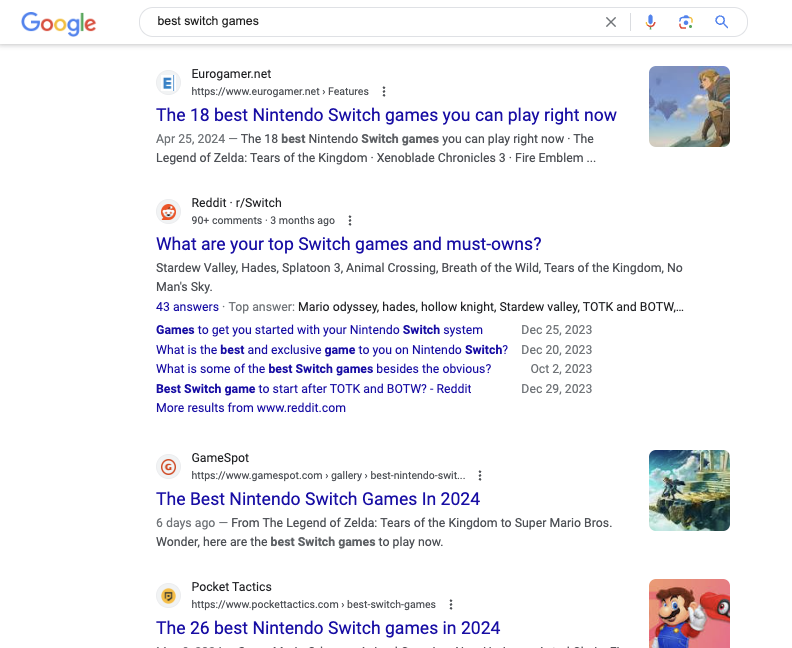Click 'More results from www.reddit.com'
This screenshot has width=792, height=648.
tap(251, 408)
